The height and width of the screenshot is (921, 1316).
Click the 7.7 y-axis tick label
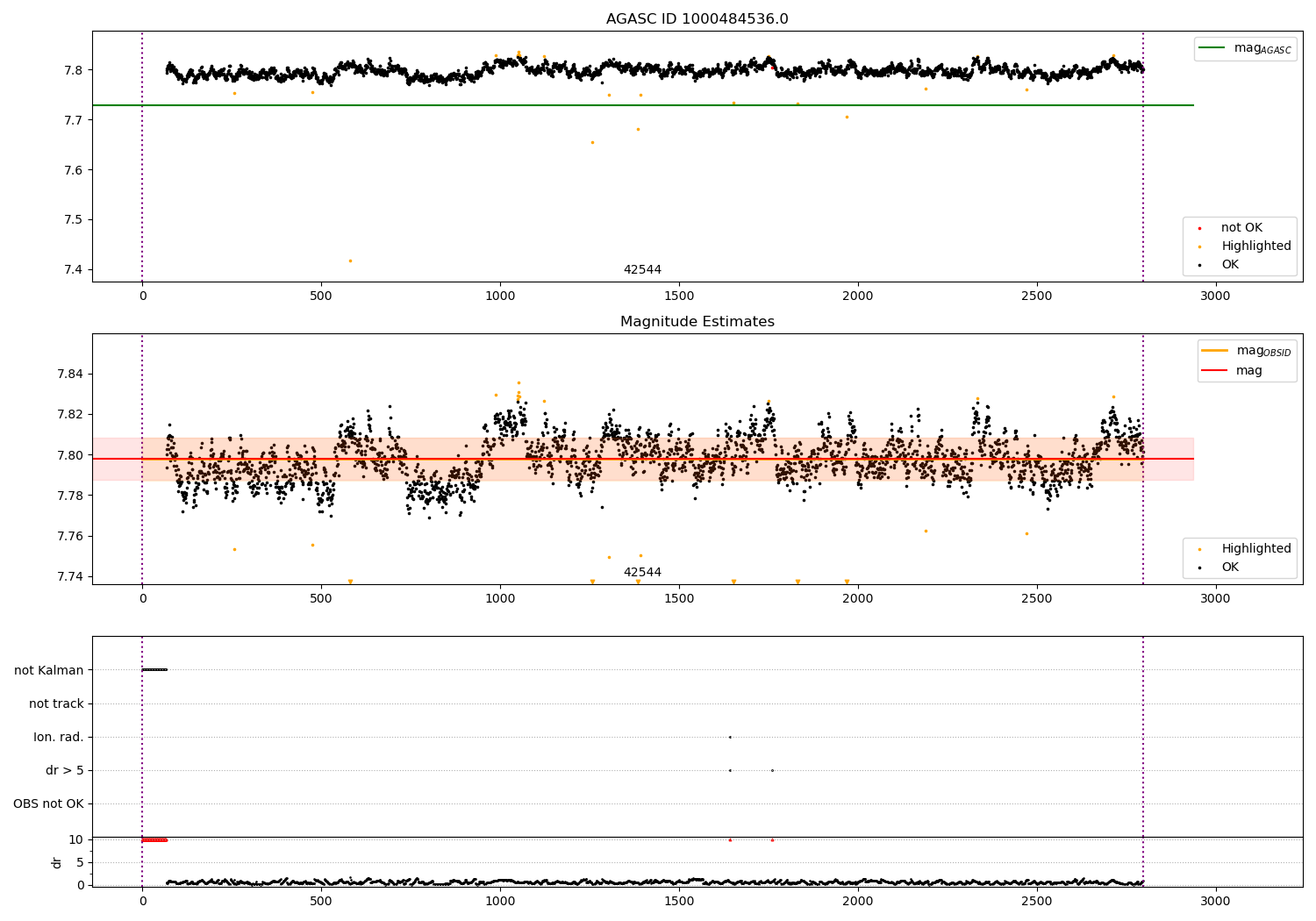pos(73,120)
